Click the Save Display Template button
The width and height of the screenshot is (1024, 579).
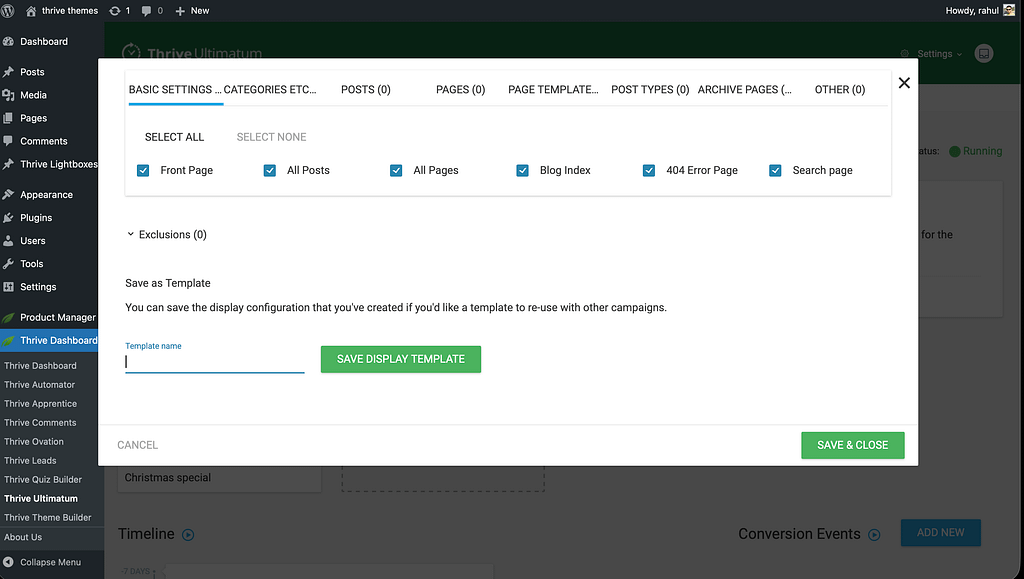coord(400,359)
